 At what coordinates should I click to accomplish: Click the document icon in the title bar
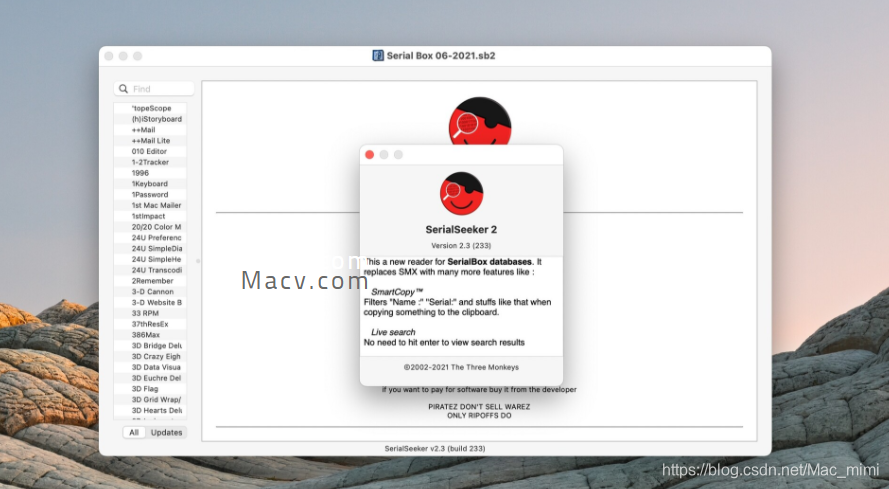(378, 56)
